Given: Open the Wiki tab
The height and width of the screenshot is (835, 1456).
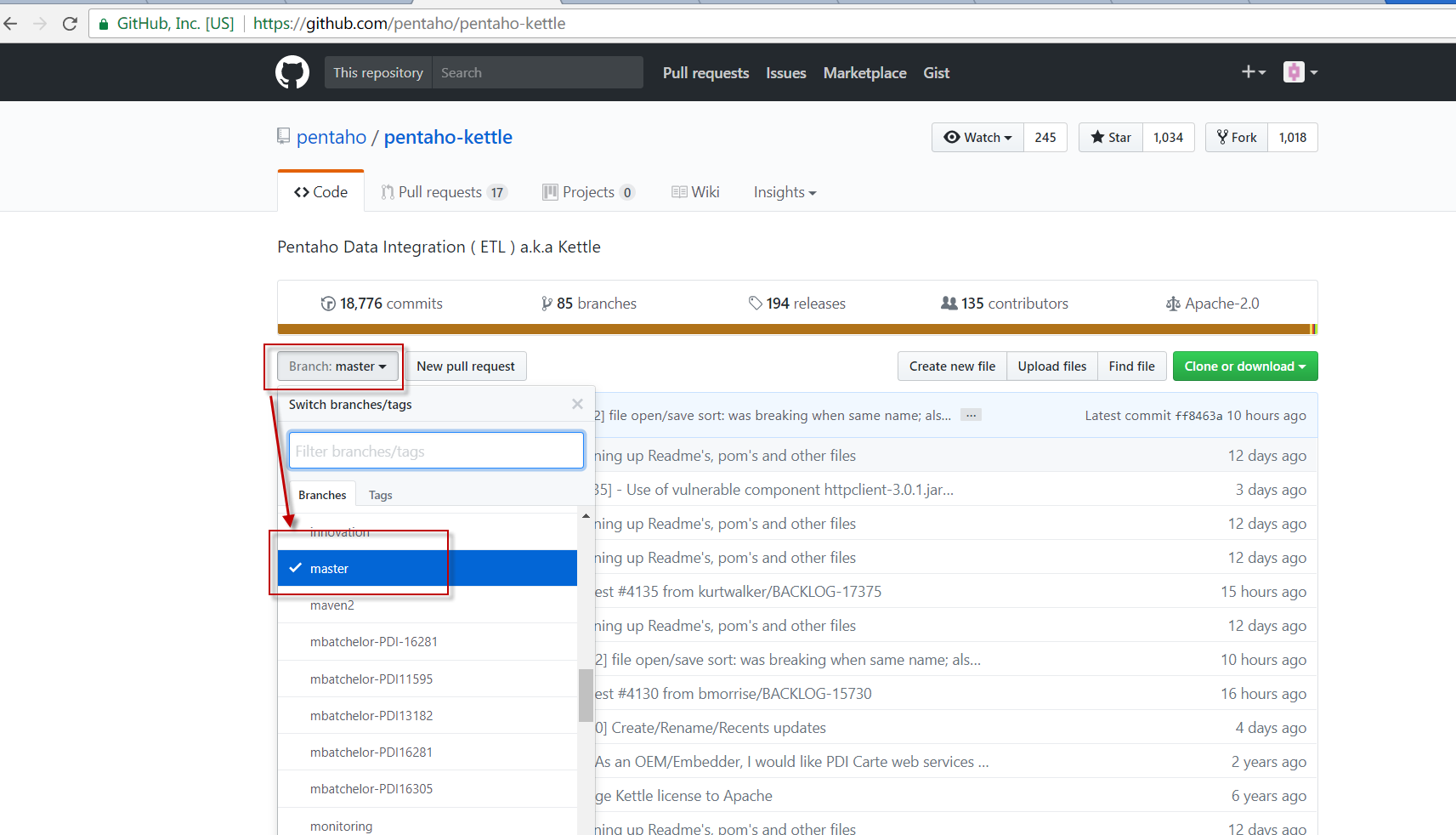Looking at the screenshot, I should pos(695,192).
